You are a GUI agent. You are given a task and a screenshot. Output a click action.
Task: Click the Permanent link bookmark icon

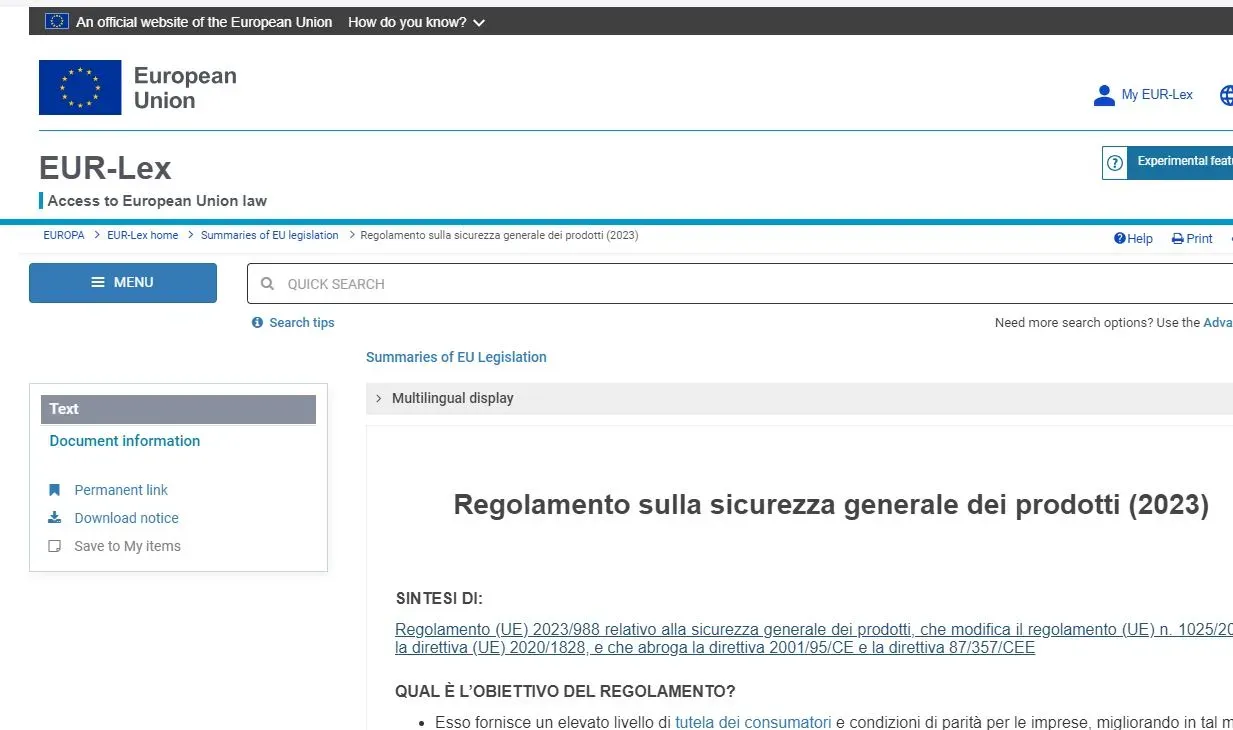pos(55,490)
